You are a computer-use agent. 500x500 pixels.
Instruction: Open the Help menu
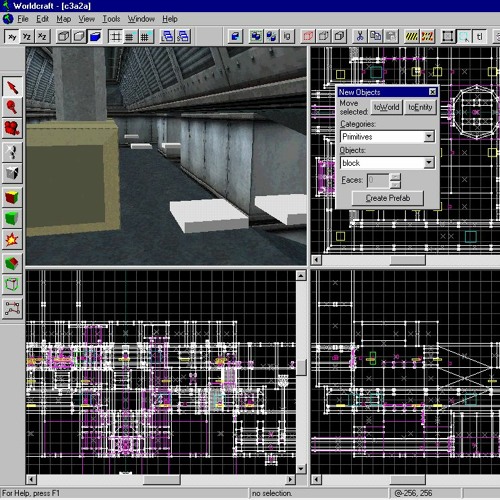coord(170,19)
